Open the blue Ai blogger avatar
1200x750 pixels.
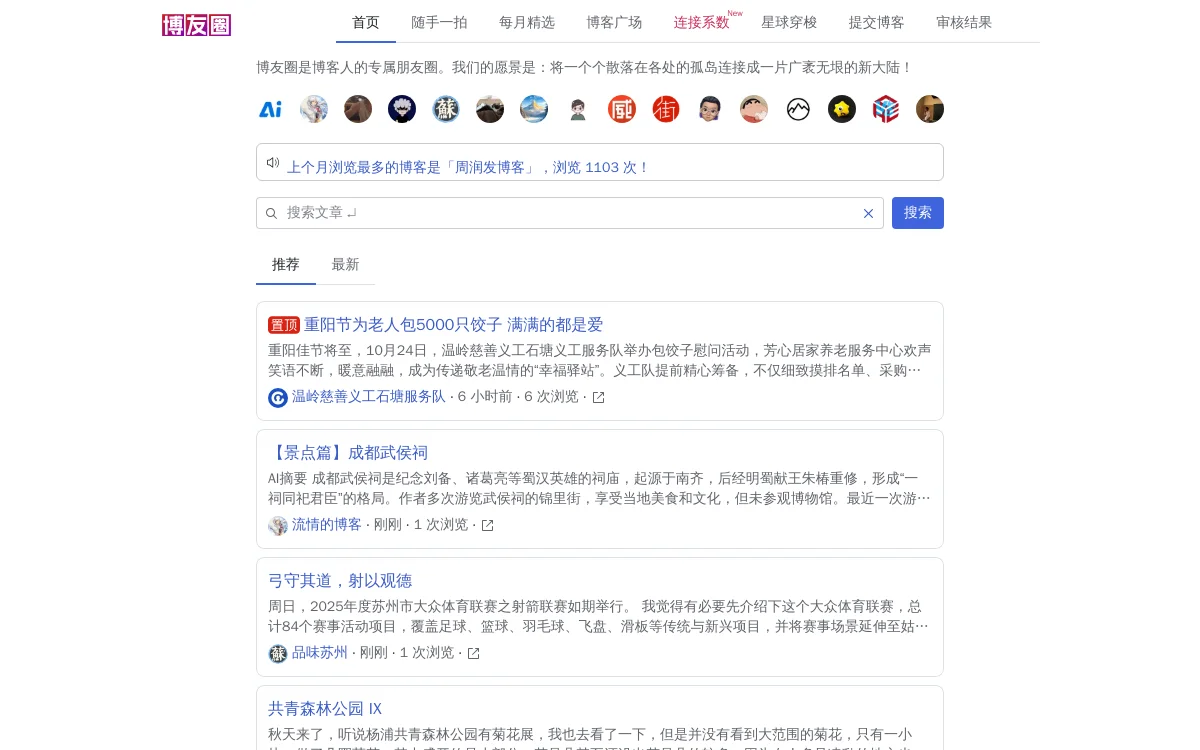coord(270,109)
